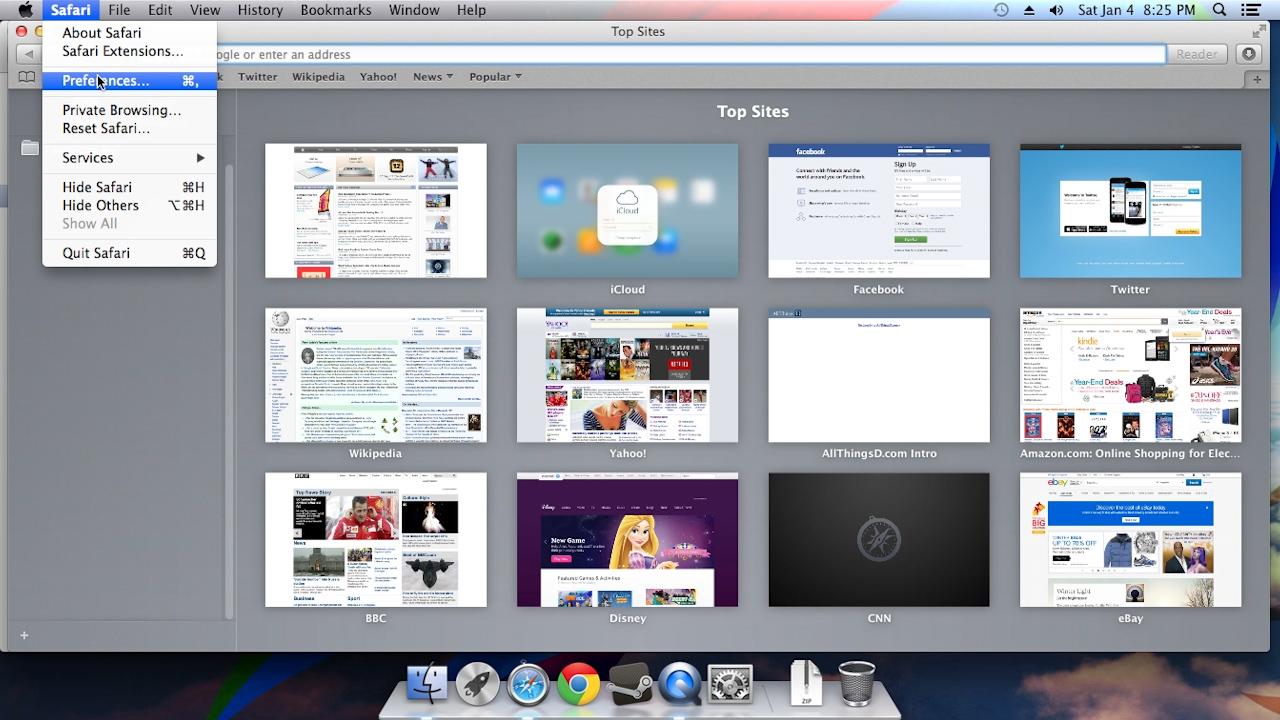Choose Quit Safari

pos(129,253)
